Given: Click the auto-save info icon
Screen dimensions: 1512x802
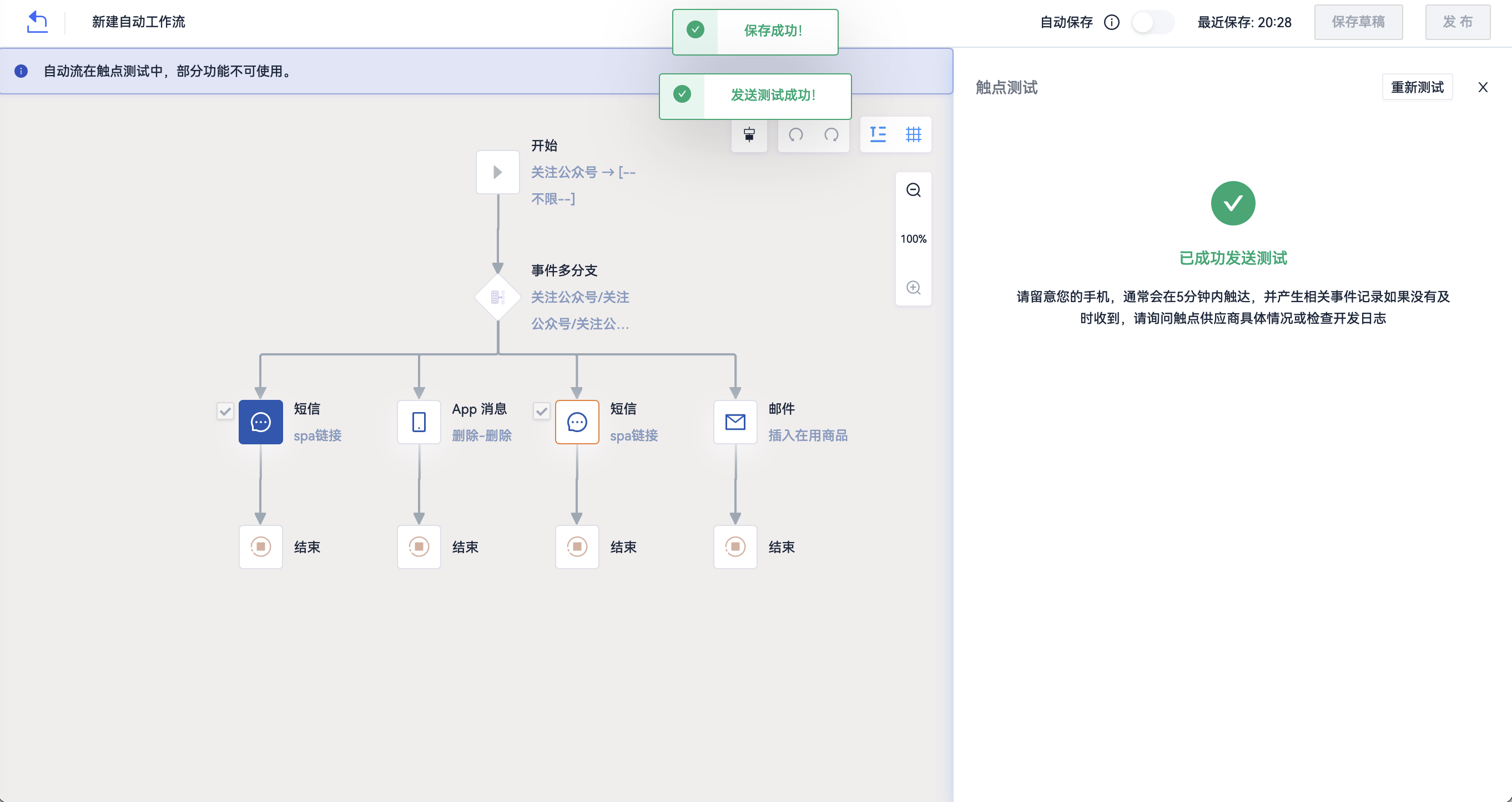Looking at the screenshot, I should pos(1111,22).
